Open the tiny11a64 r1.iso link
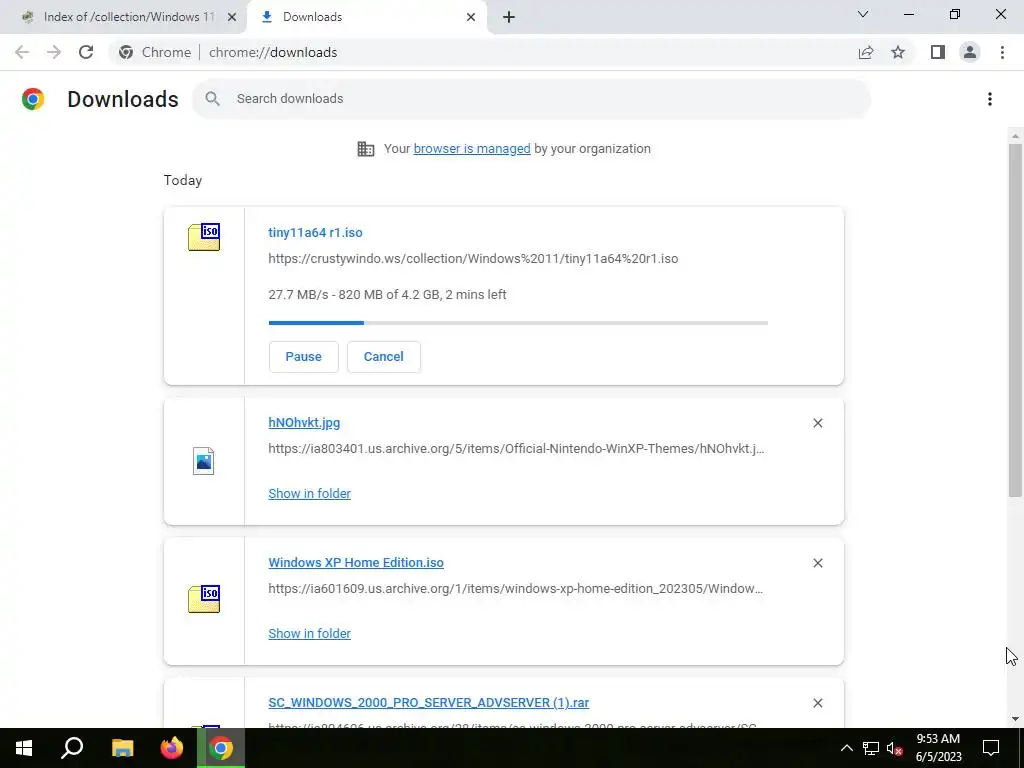Viewport: 1024px width, 768px height. tap(315, 232)
